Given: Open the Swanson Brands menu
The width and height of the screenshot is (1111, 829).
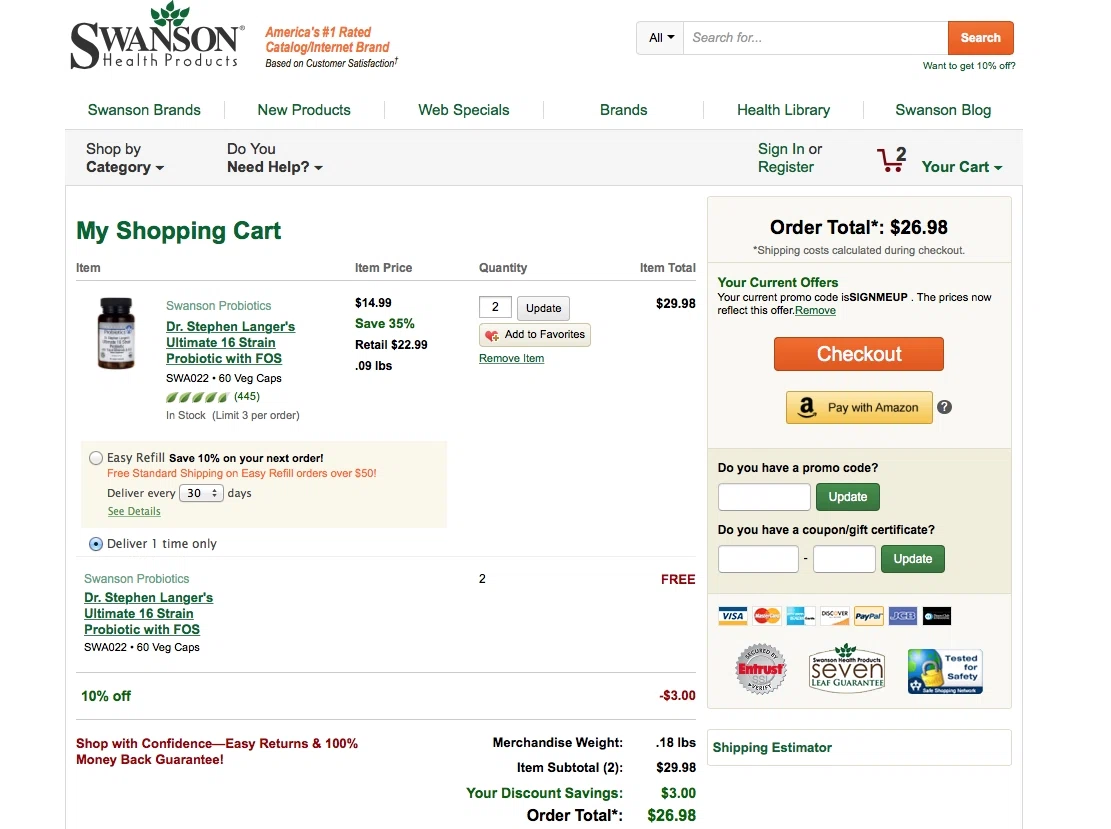Looking at the screenshot, I should (144, 110).
